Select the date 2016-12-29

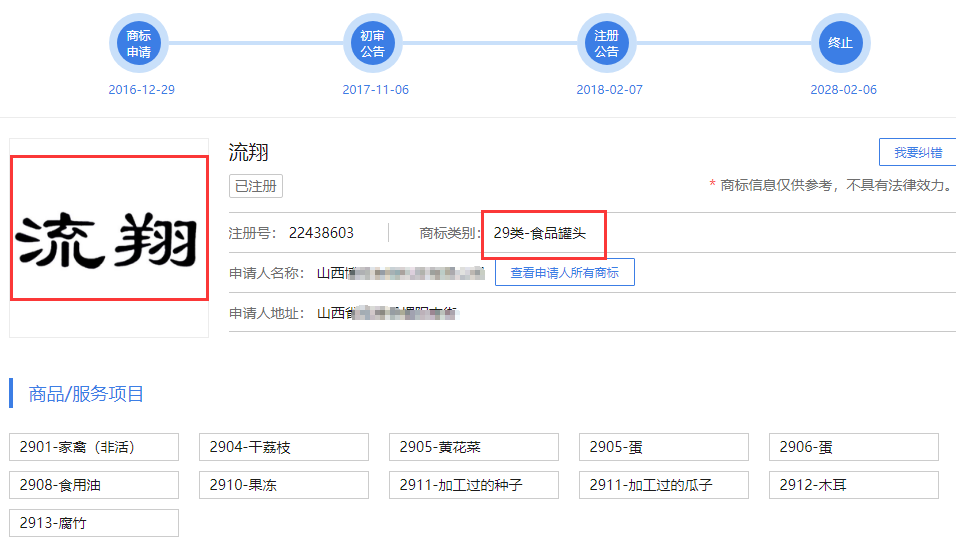[141, 90]
